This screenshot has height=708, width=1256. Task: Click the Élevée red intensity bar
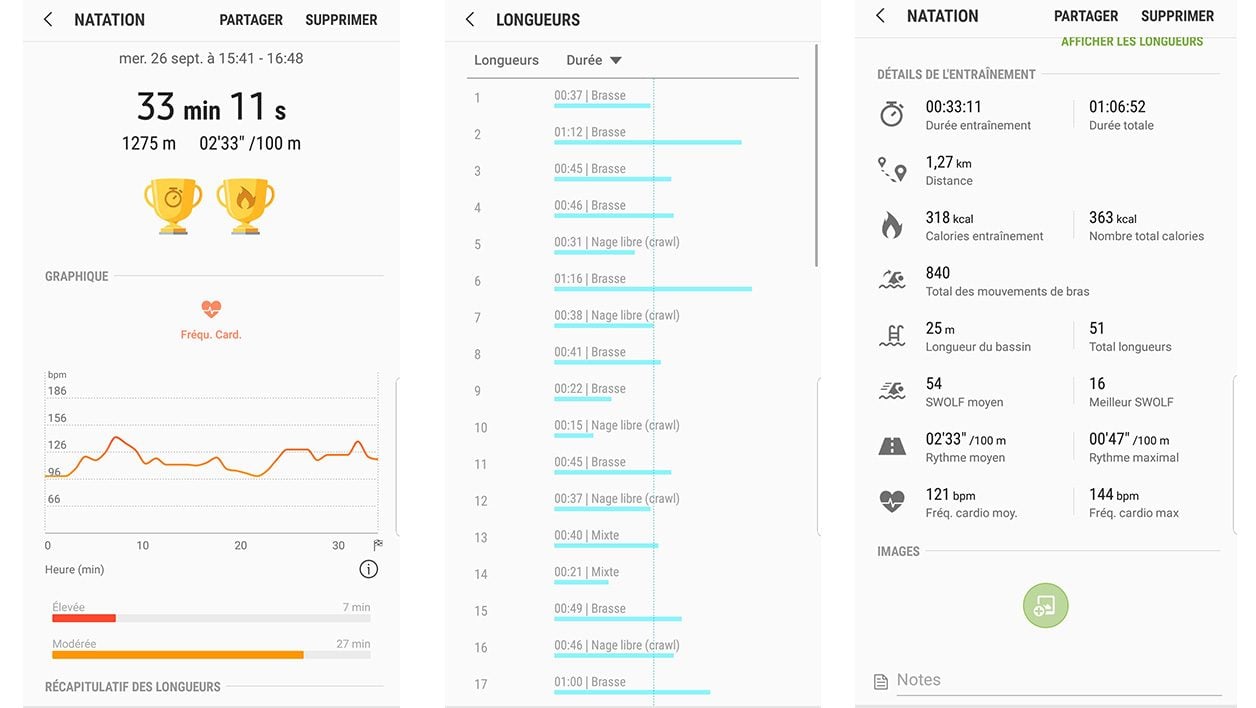(x=84, y=618)
